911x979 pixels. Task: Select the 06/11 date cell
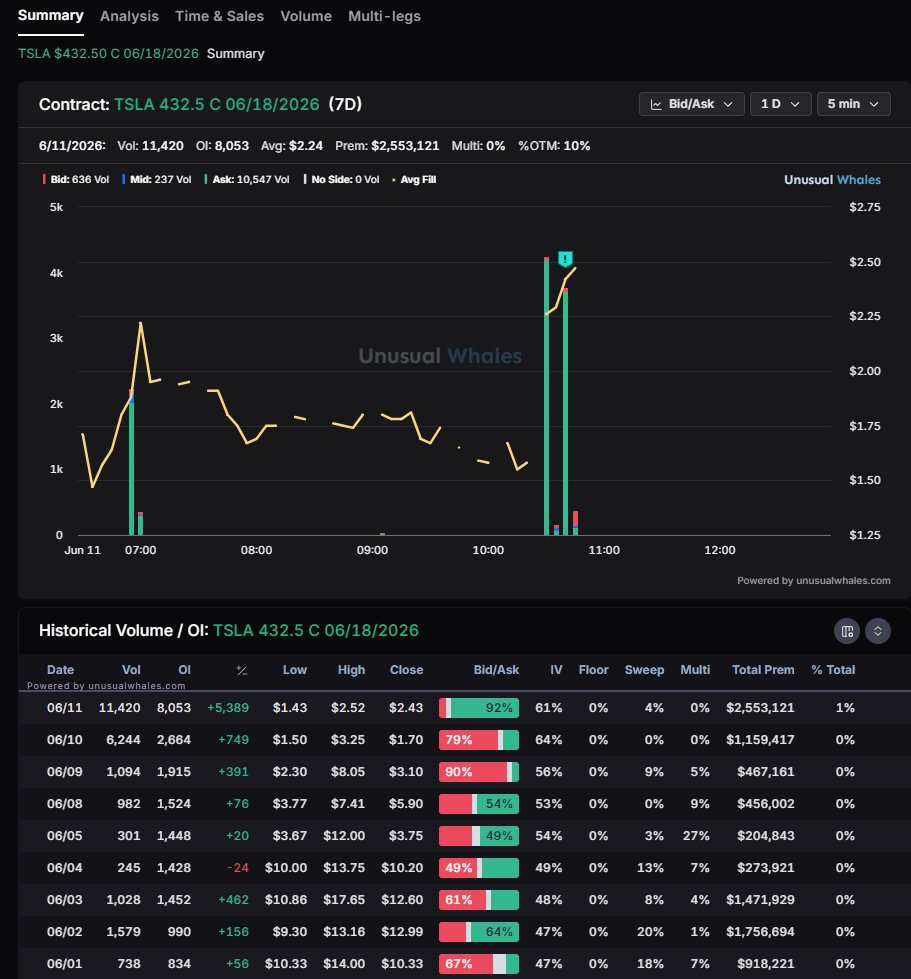coord(64,708)
